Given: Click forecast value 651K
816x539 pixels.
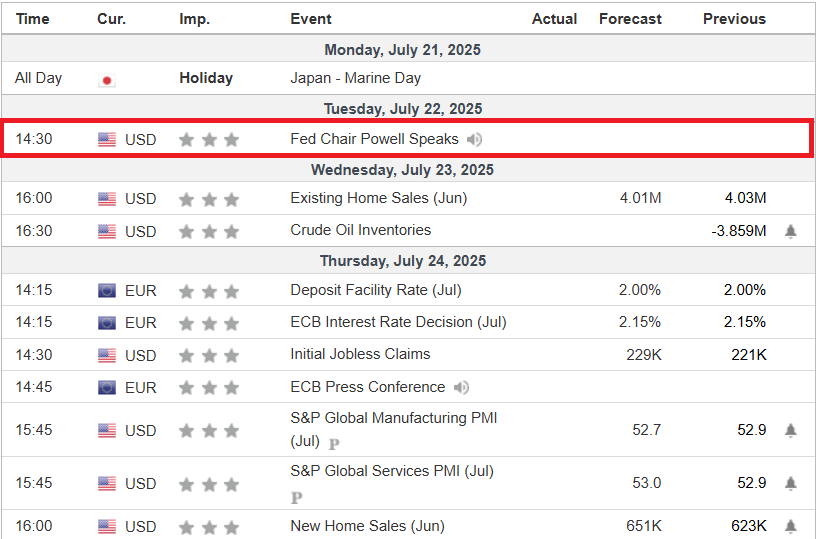Looking at the screenshot, I should tap(644, 526).
